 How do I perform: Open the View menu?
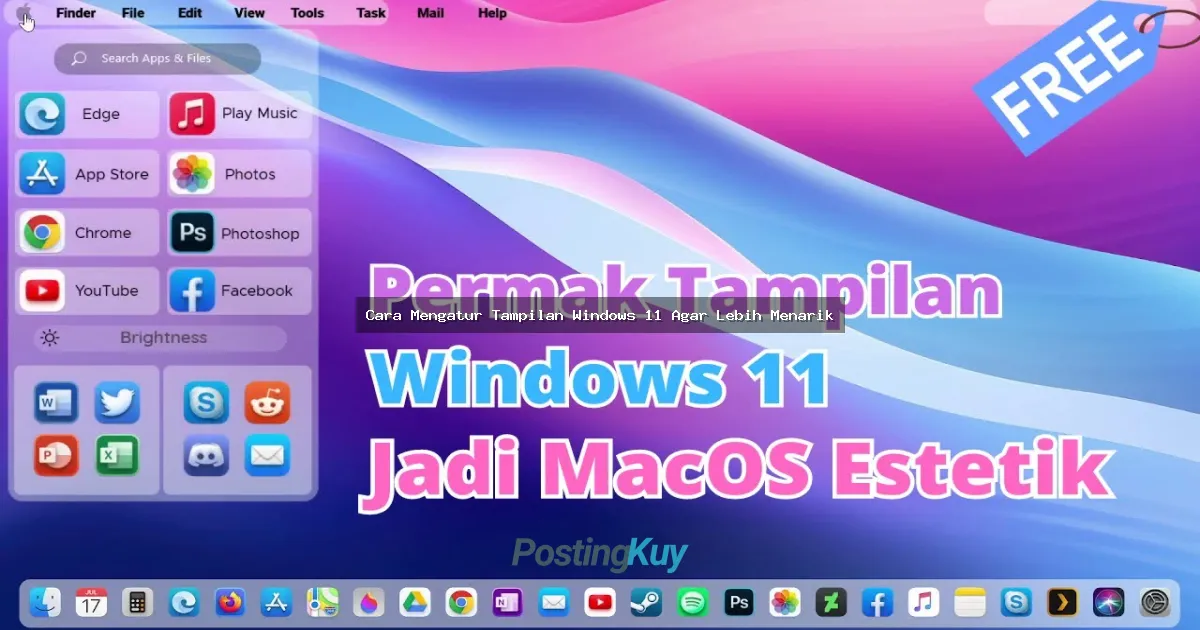click(249, 13)
